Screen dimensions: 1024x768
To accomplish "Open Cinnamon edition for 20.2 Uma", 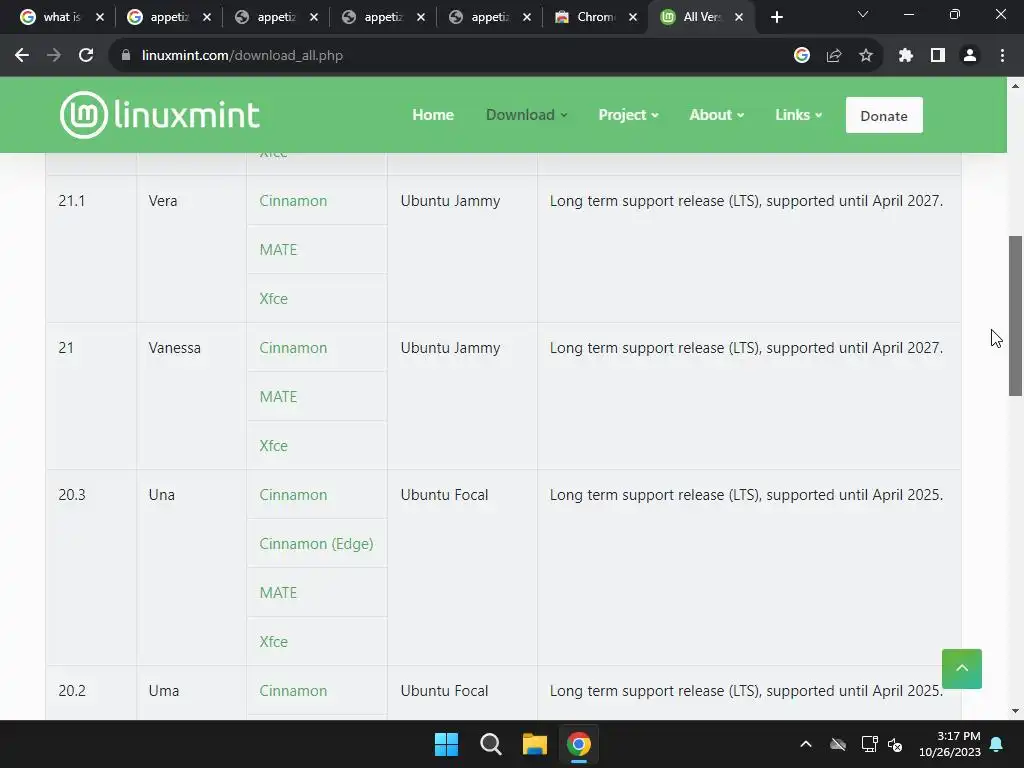I will [293, 691].
